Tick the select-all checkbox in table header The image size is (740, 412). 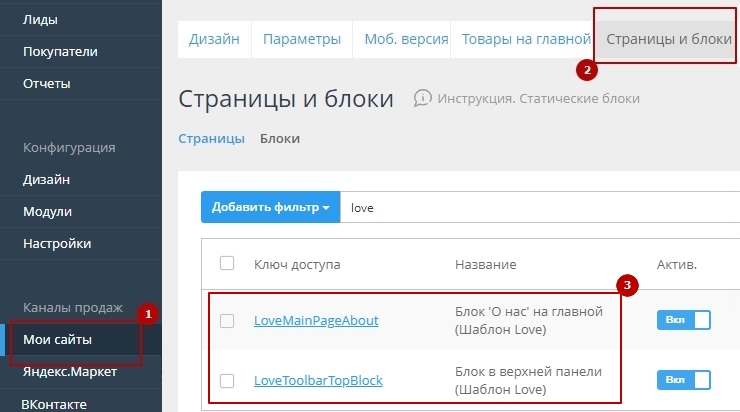click(x=227, y=264)
